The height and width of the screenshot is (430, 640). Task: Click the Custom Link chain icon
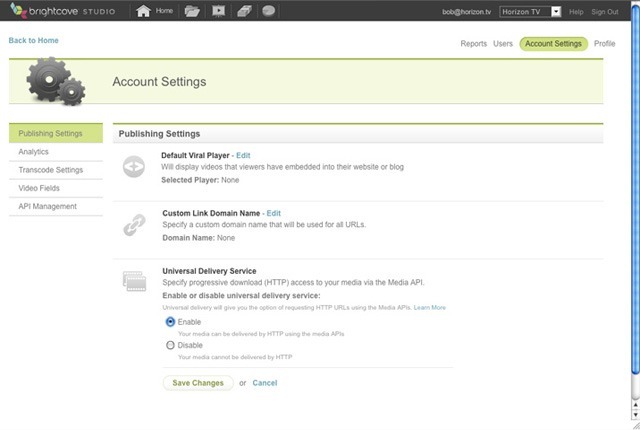[134, 225]
